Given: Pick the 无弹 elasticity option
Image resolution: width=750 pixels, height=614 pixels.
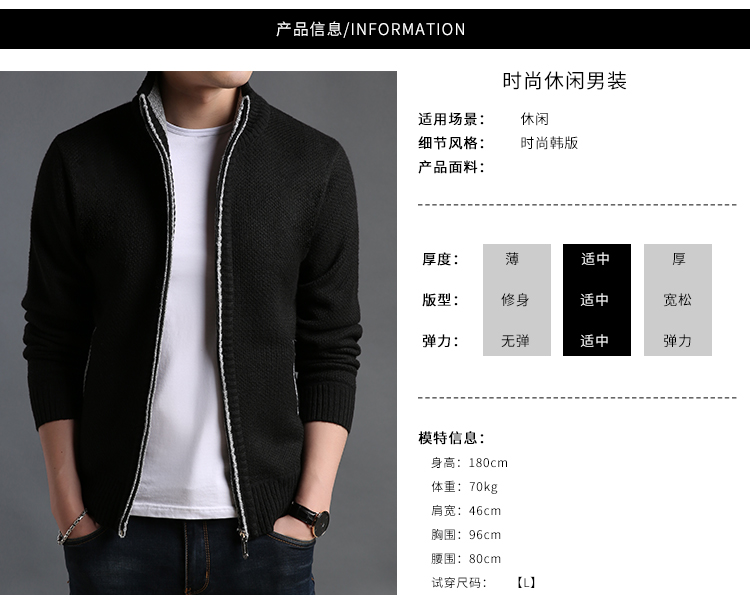Looking at the screenshot, I should click(x=515, y=341).
